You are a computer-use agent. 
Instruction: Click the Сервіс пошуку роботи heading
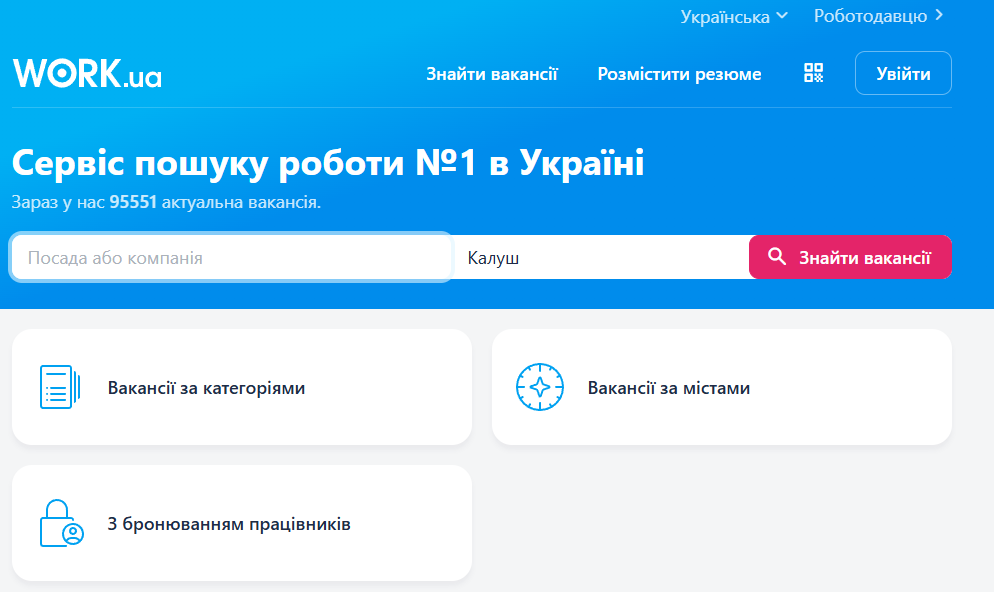click(x=328, y=163)
